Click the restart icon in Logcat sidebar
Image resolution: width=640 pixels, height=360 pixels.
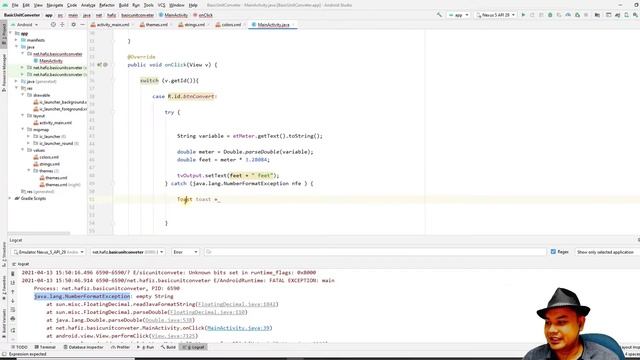tap(13, 330)
